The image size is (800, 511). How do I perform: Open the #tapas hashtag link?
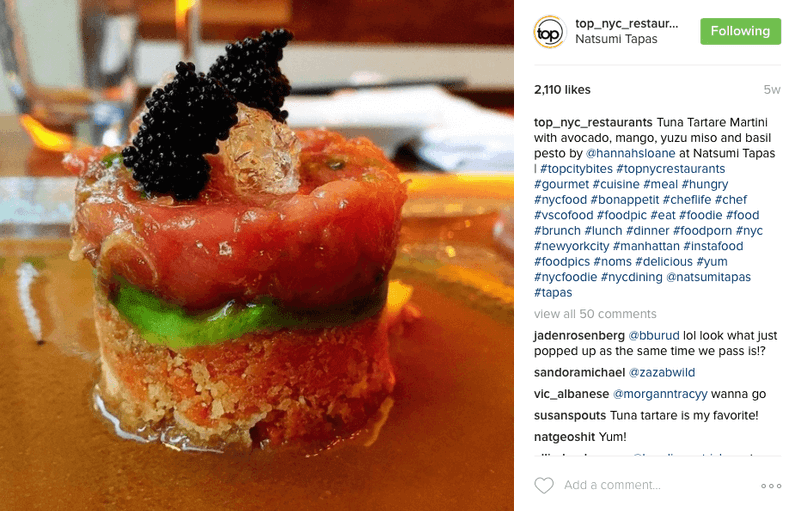553,293
